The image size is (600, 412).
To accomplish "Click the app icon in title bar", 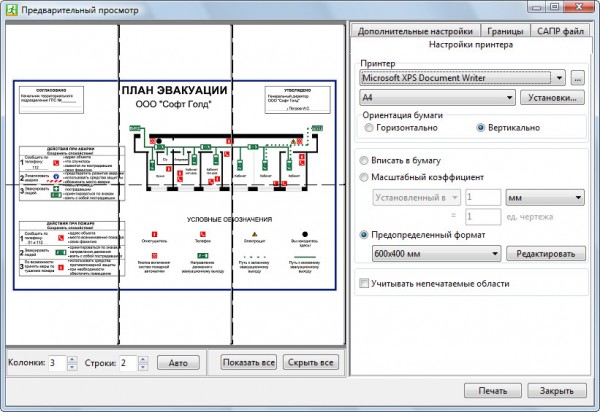I will [x=12, y=9].
